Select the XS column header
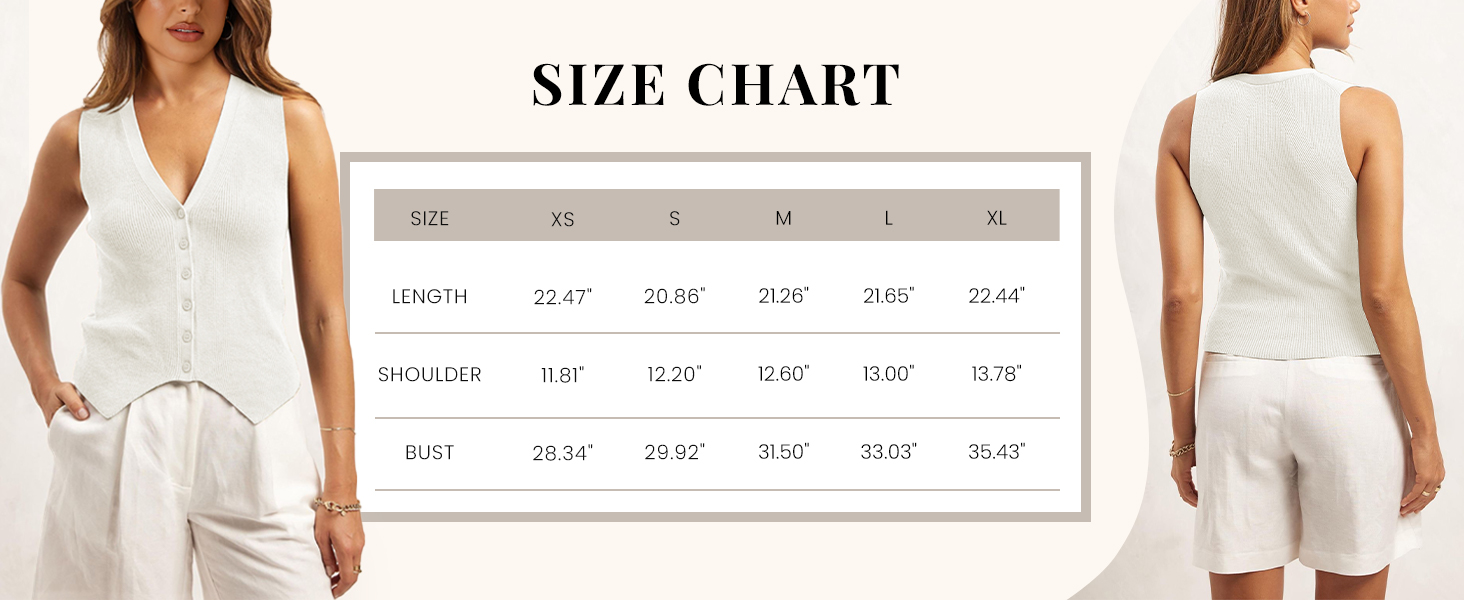The width and height of the screenshot is (1464, 600). [x=563, y=219]
